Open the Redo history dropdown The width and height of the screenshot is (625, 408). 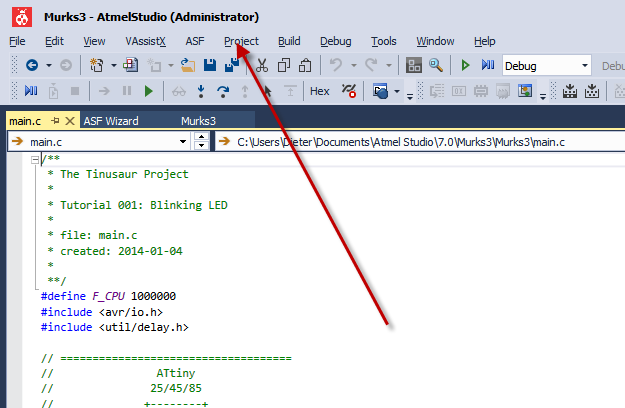(x=389, y=65)
